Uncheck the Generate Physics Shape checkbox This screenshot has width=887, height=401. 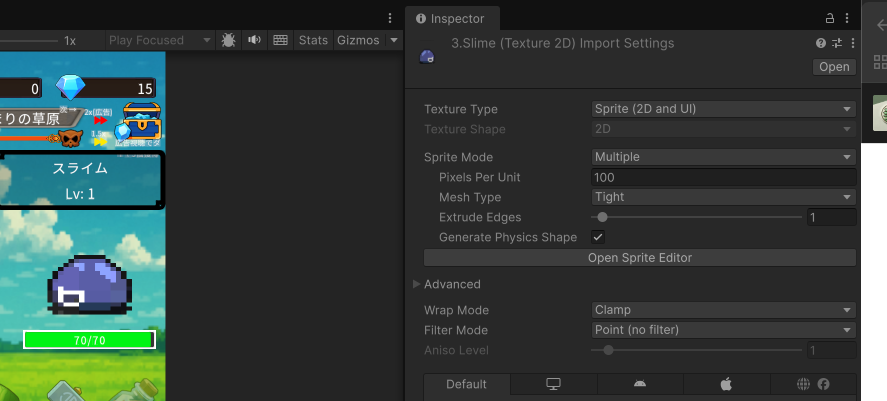(598, 237)
